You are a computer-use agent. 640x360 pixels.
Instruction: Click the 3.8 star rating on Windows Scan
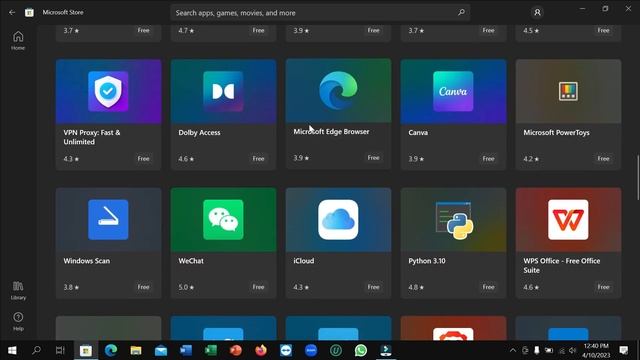(71, 287)
